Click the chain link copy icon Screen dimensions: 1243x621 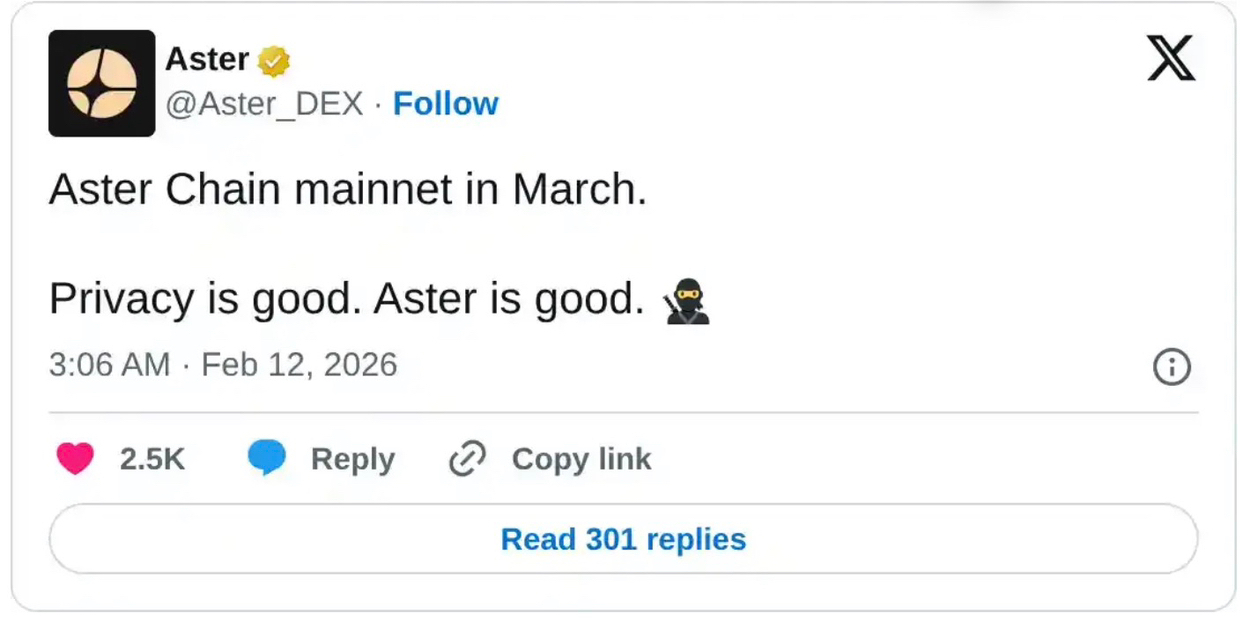(x=467, y=459)
